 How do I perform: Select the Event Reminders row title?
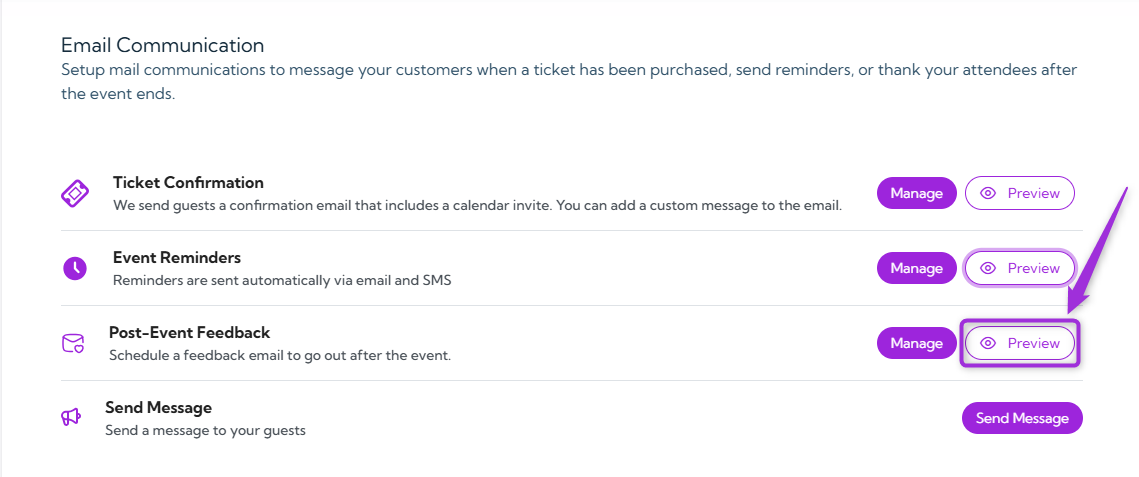[177, 258]
